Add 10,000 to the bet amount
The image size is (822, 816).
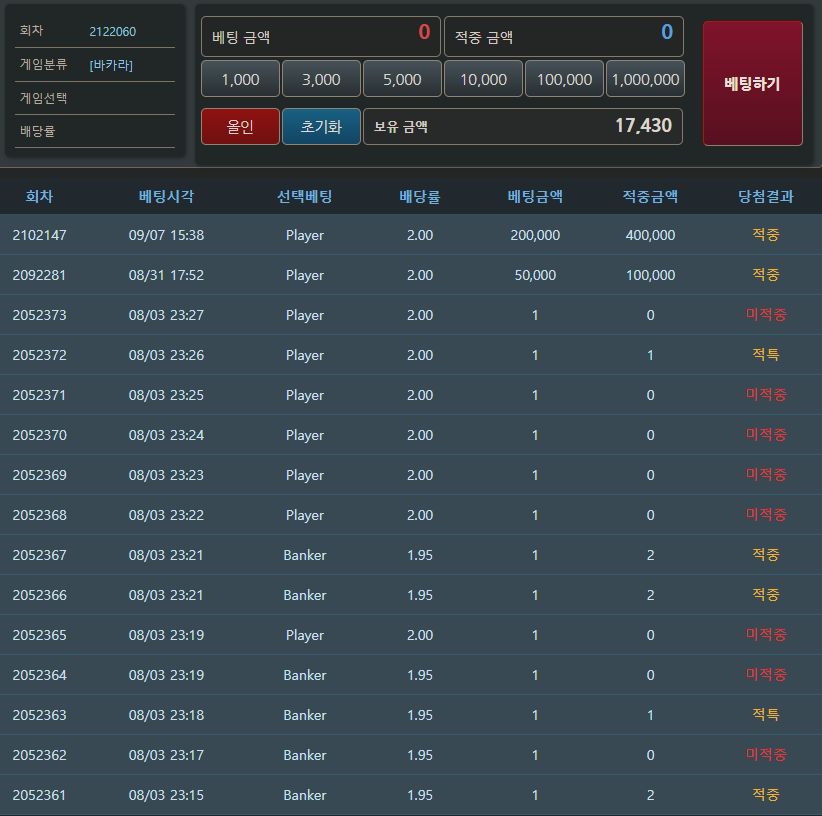tap(483, 79)
